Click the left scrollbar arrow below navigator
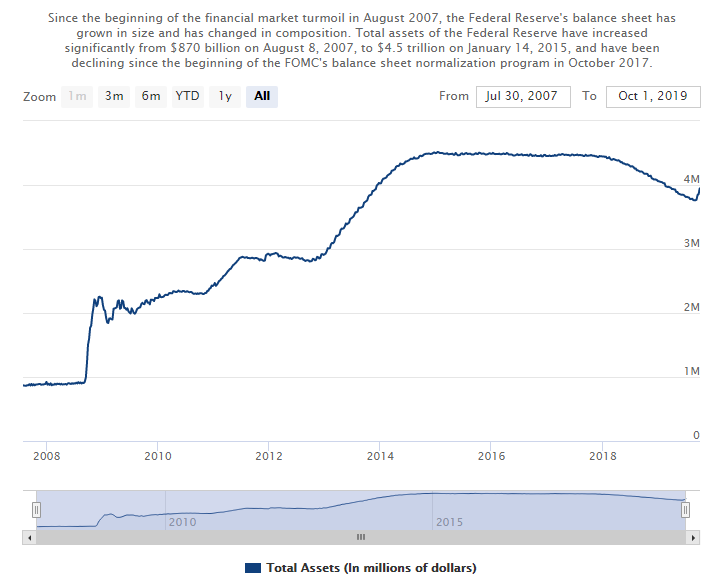The width and height of the screenshot is (726, 577). [x=30, y=537]
